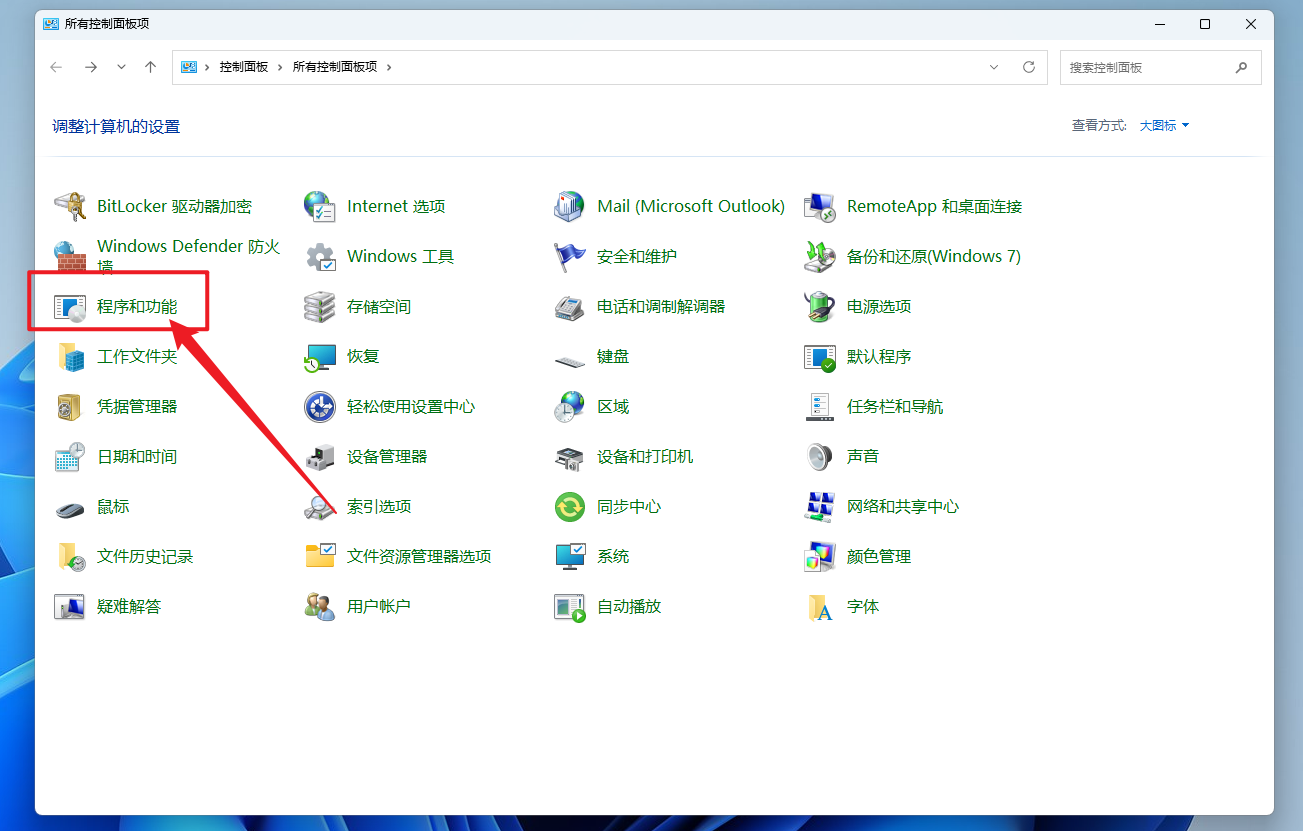Expand the chevron after 控制面板 in breadcrumb

pyautogui.click(x=281, y=67)
